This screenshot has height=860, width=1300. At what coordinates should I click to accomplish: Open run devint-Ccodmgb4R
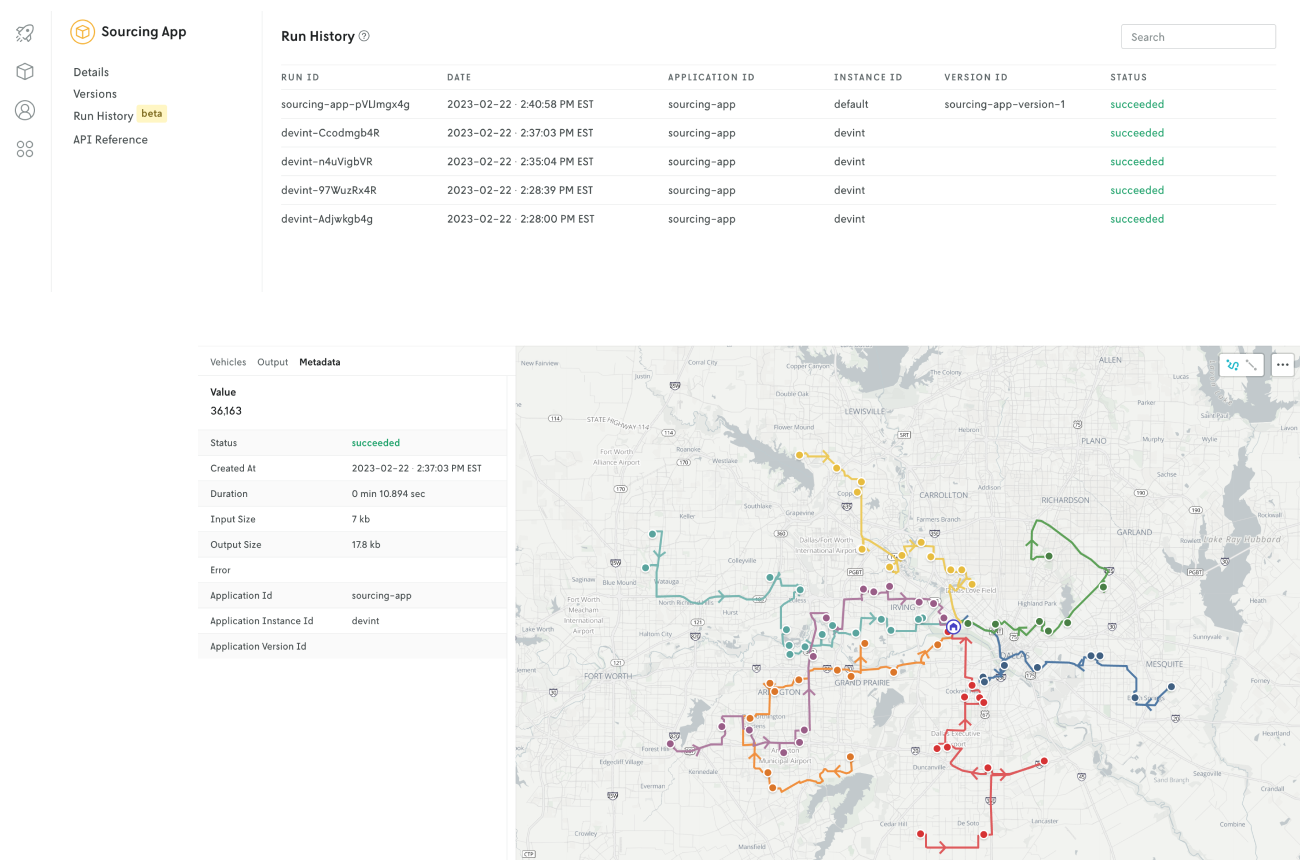coord(330,133)
